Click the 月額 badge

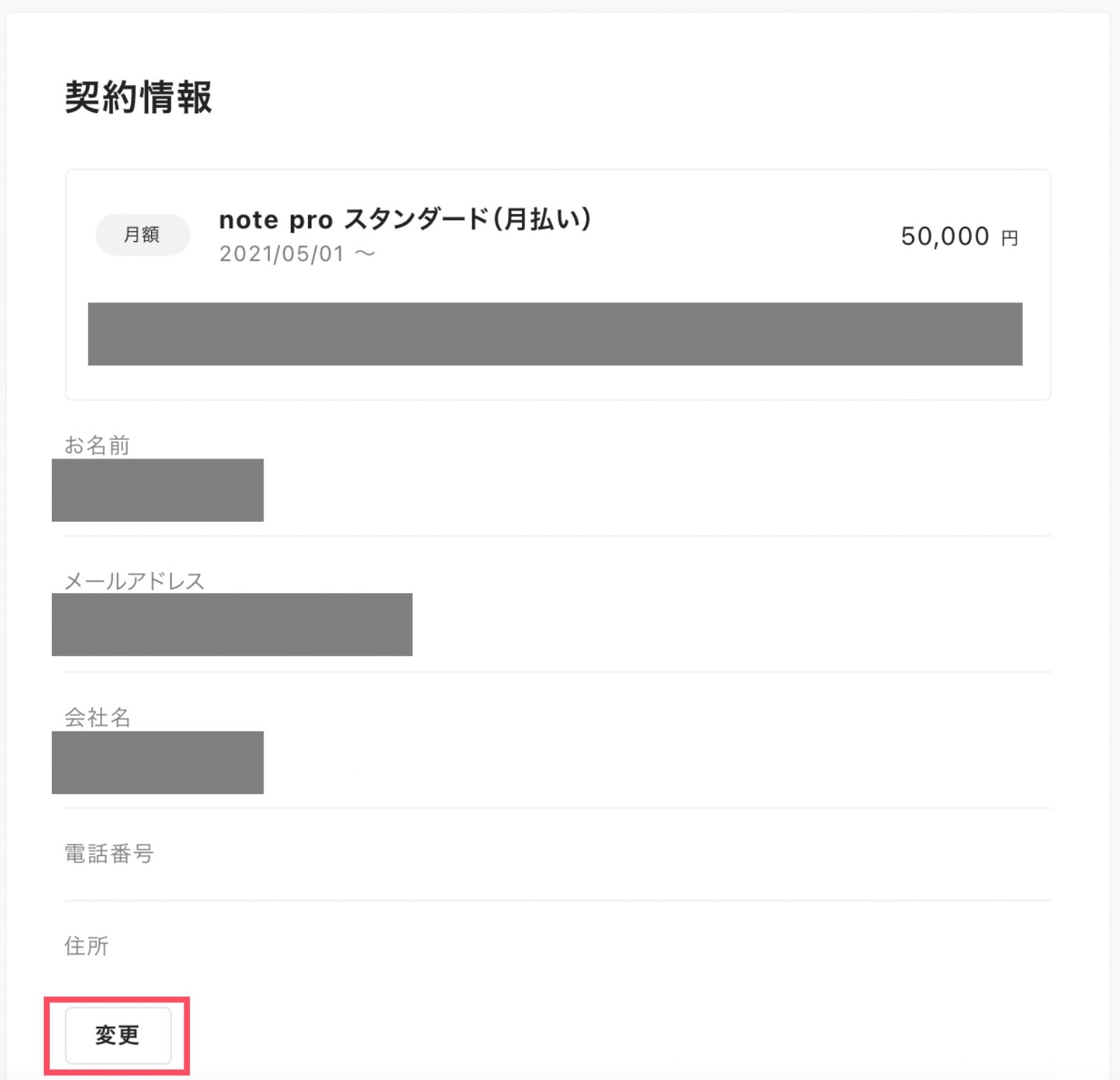pyautogui.click(x=142, y=235)
